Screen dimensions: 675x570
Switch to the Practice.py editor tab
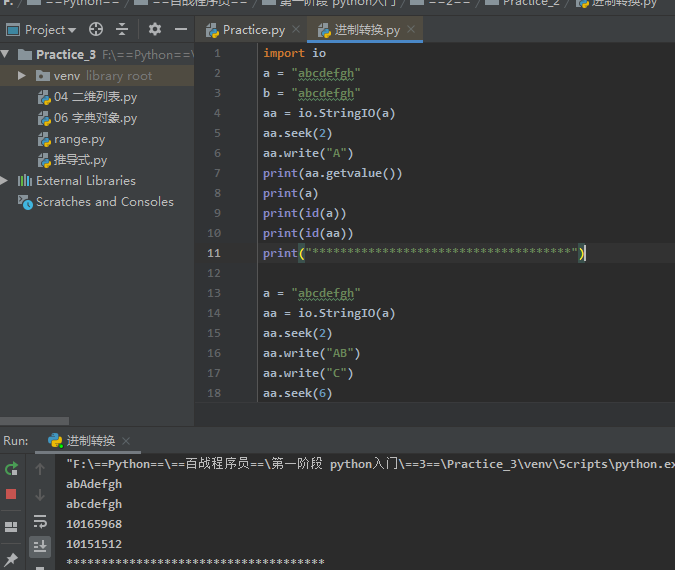click(x=254, y=30)
